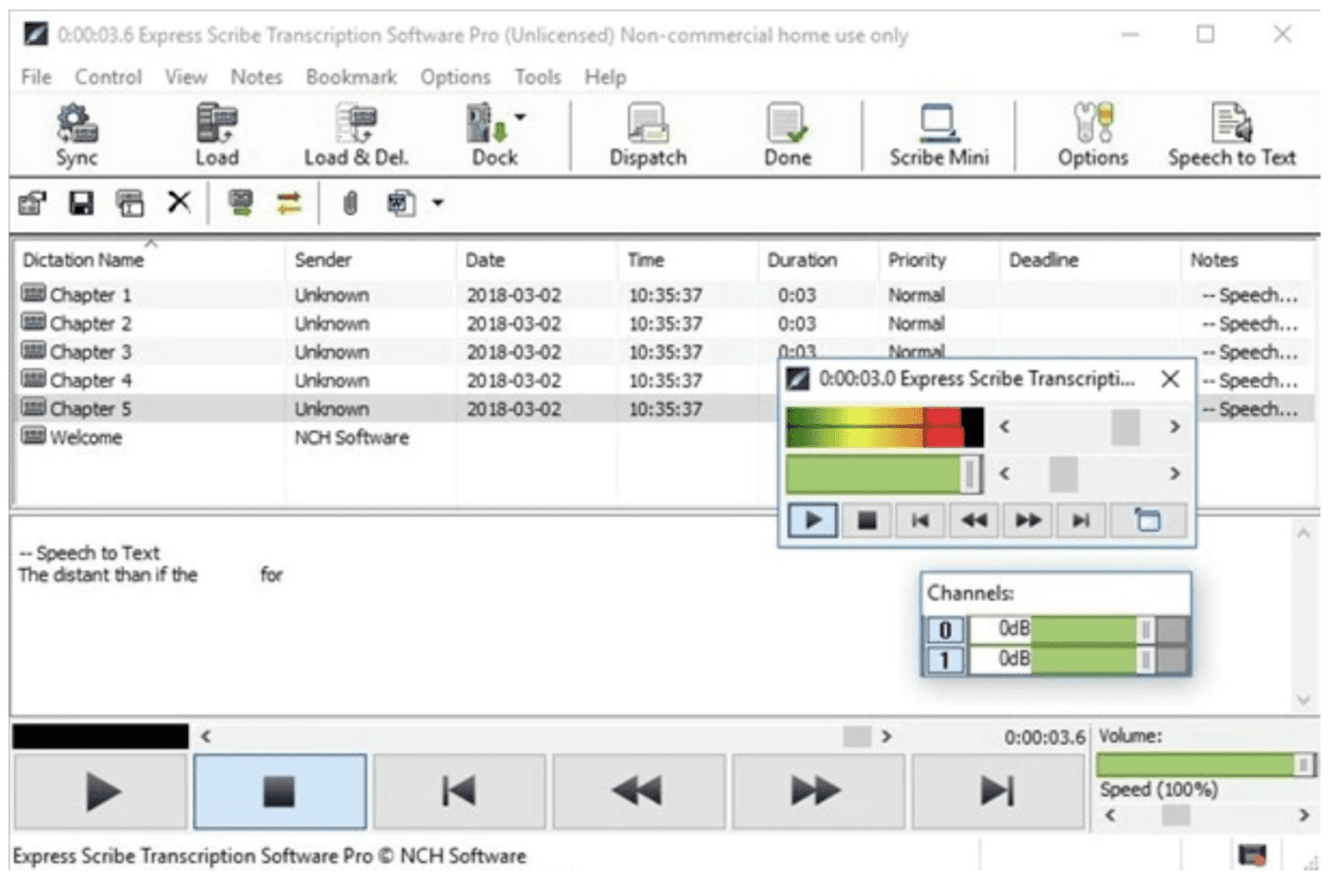Sort by Date column header
Screen dimensions: 1331x896
click(538, 260)
